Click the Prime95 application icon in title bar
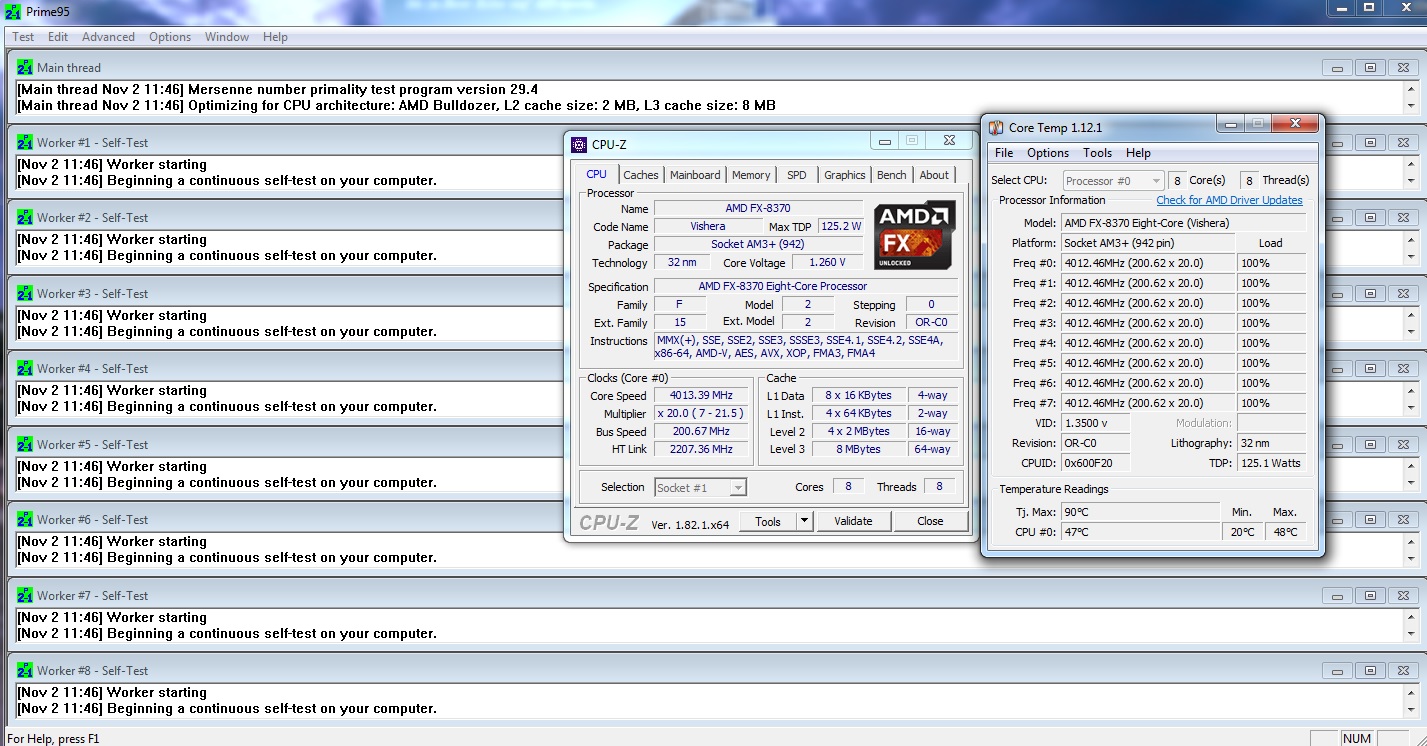This screenshot has height=746, width=1427. click(13, 11)
